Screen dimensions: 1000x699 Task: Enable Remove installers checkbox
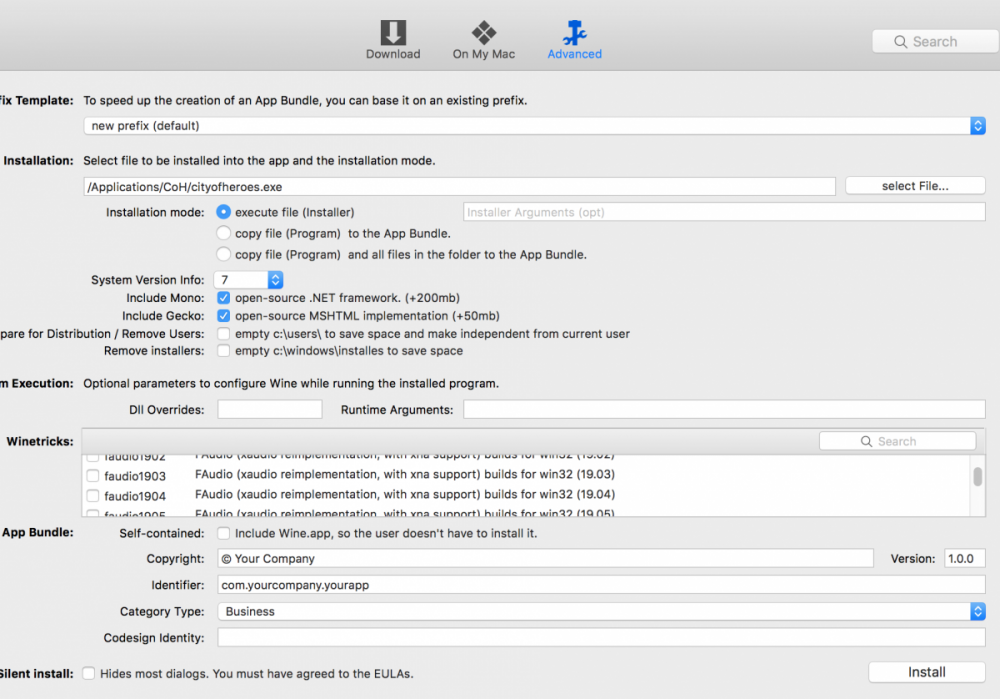pos(224,351)
